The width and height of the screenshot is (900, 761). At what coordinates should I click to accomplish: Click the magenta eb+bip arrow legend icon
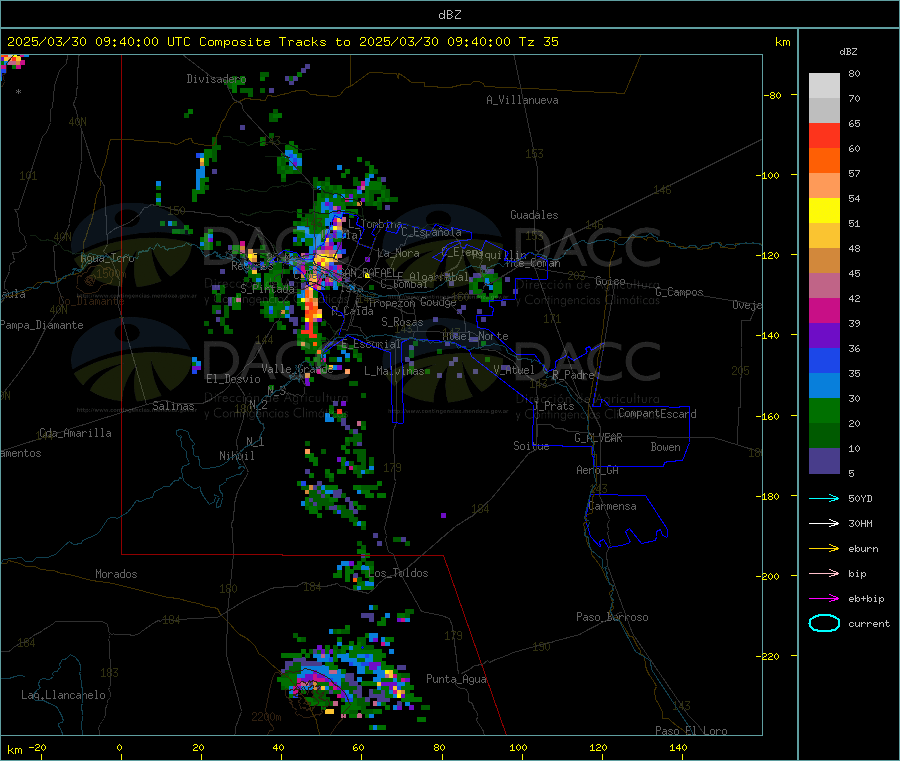point(824,598)
